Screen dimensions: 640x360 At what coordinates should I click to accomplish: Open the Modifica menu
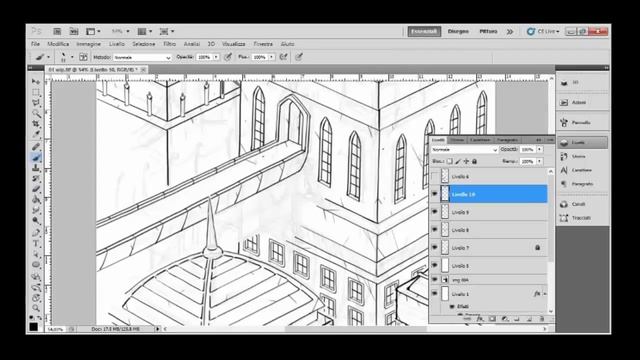[x=58, y=44]
